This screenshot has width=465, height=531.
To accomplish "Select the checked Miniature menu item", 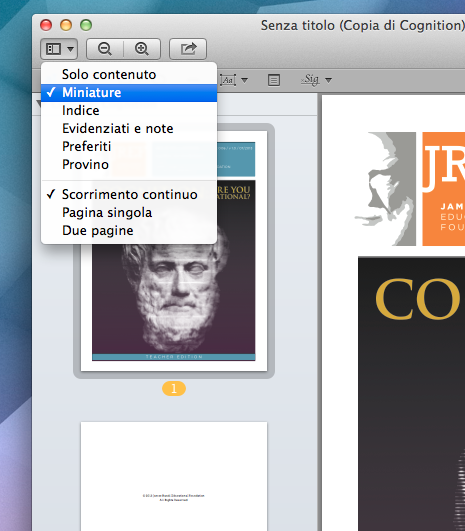I will pyautogui.click(x=129, y=92).
